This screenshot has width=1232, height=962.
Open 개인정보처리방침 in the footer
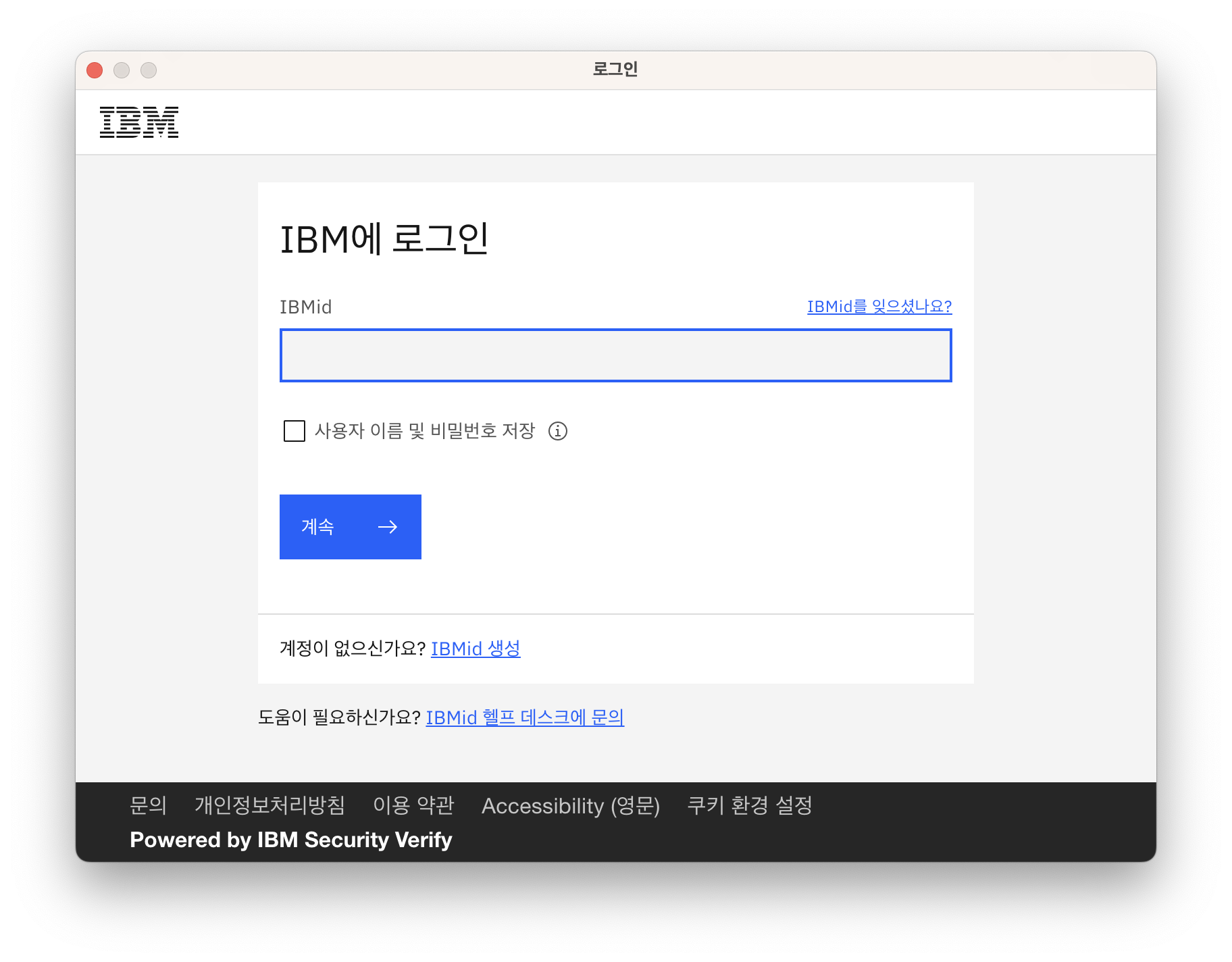click(x=270, y=805)
